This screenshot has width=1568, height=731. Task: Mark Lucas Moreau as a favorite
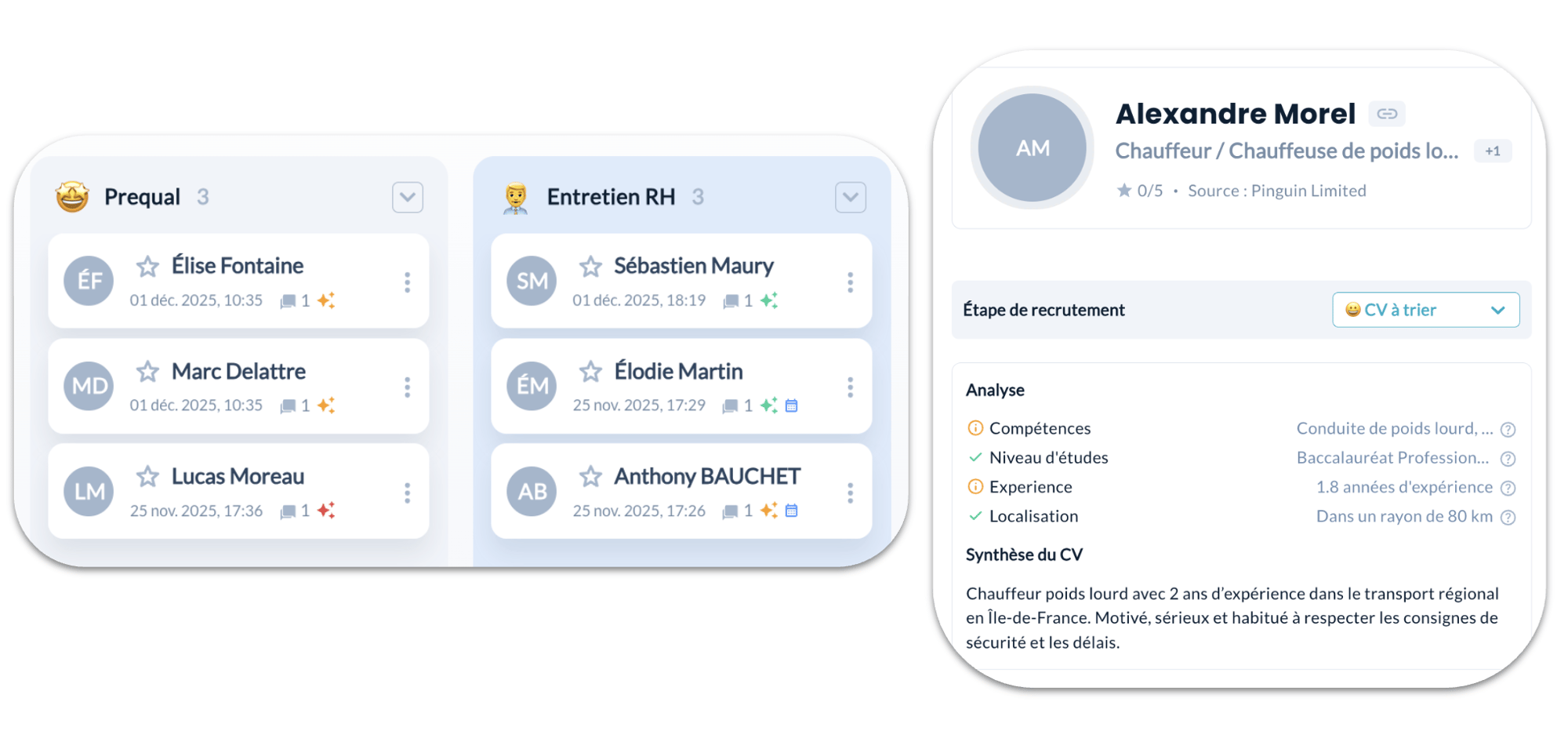[147, 477]
